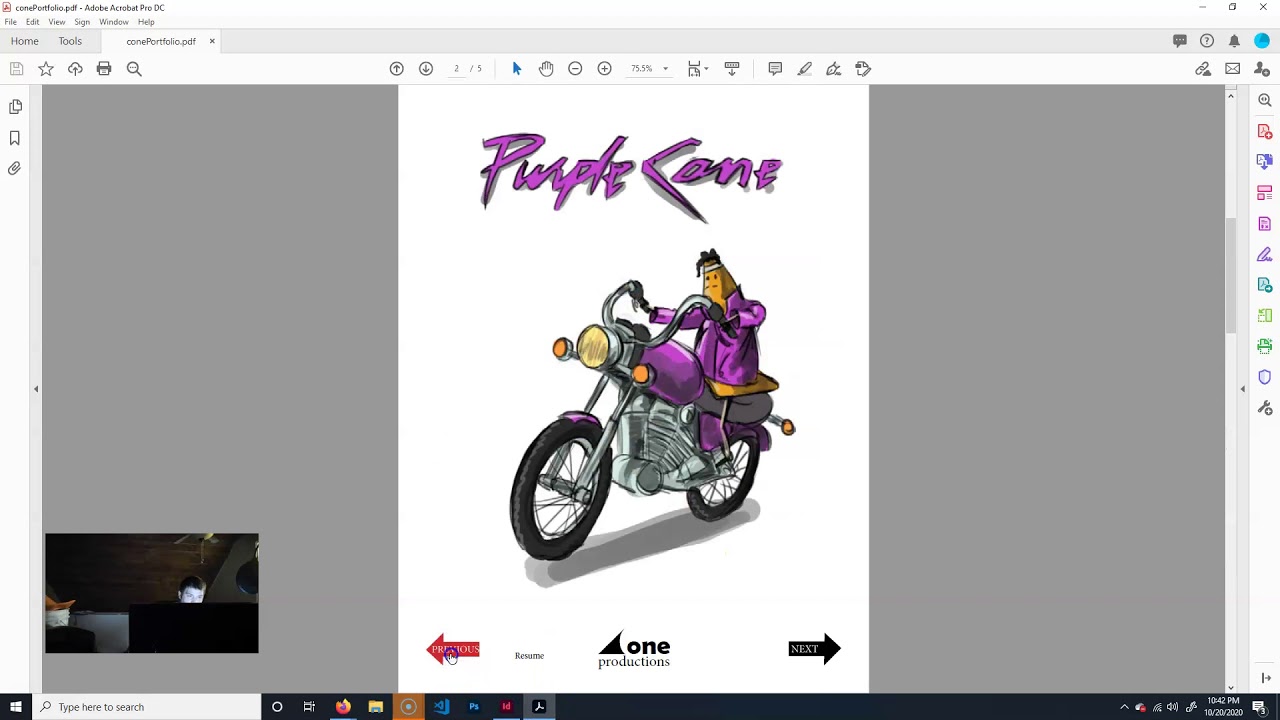Click the black NEXT arrow button
The width and height of the screenshot is (1280, 720).
point(814,649)
